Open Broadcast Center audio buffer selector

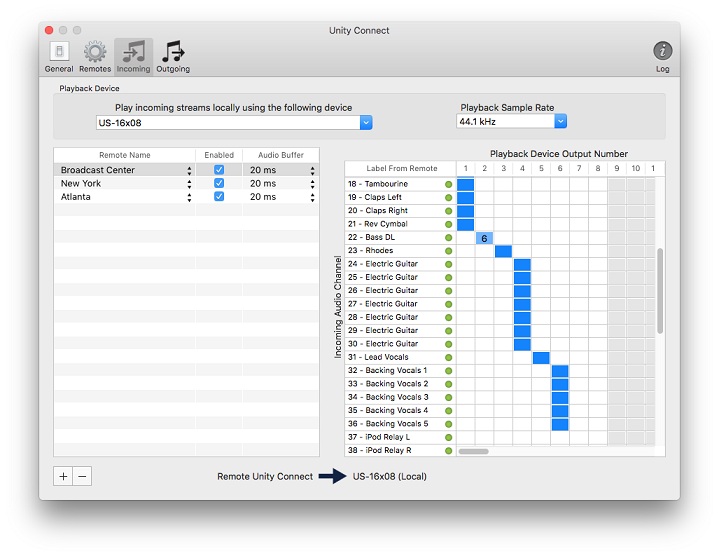pos(312,171)
